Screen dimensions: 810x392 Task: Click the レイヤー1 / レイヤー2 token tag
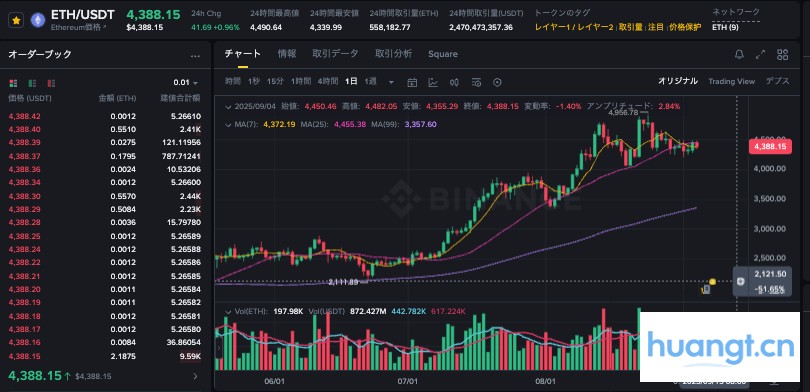(x=574, y=27)
